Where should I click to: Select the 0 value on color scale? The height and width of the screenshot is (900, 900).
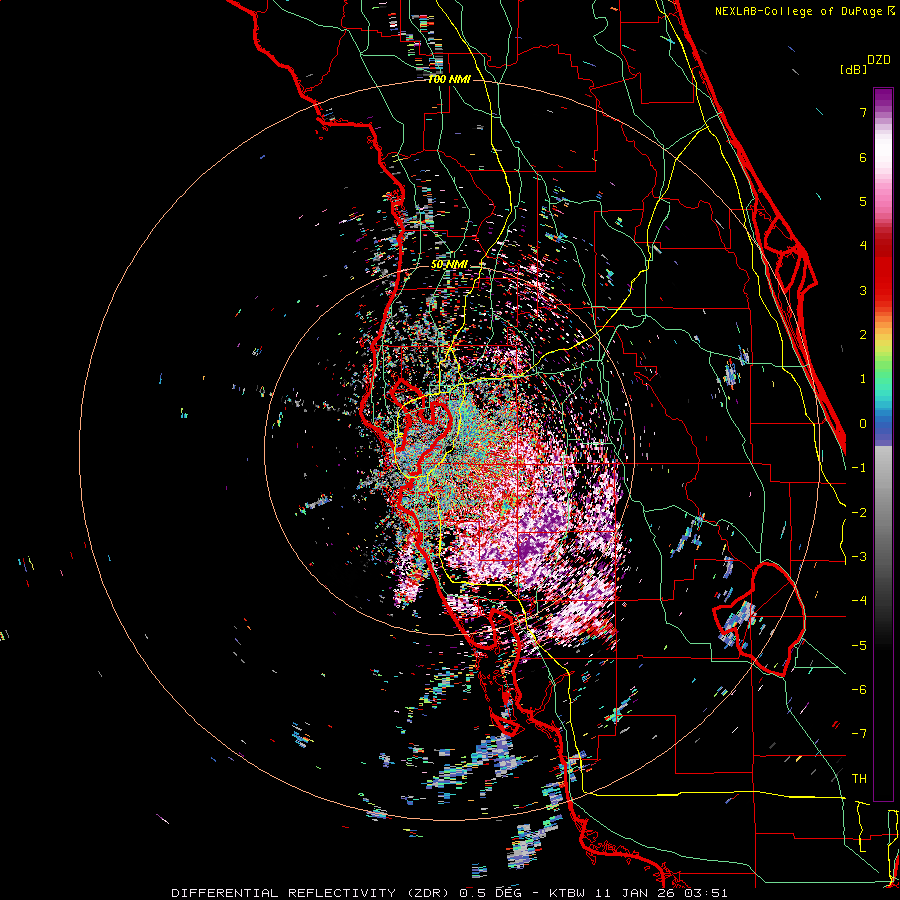pyautogui.click(x=863, y=424)
